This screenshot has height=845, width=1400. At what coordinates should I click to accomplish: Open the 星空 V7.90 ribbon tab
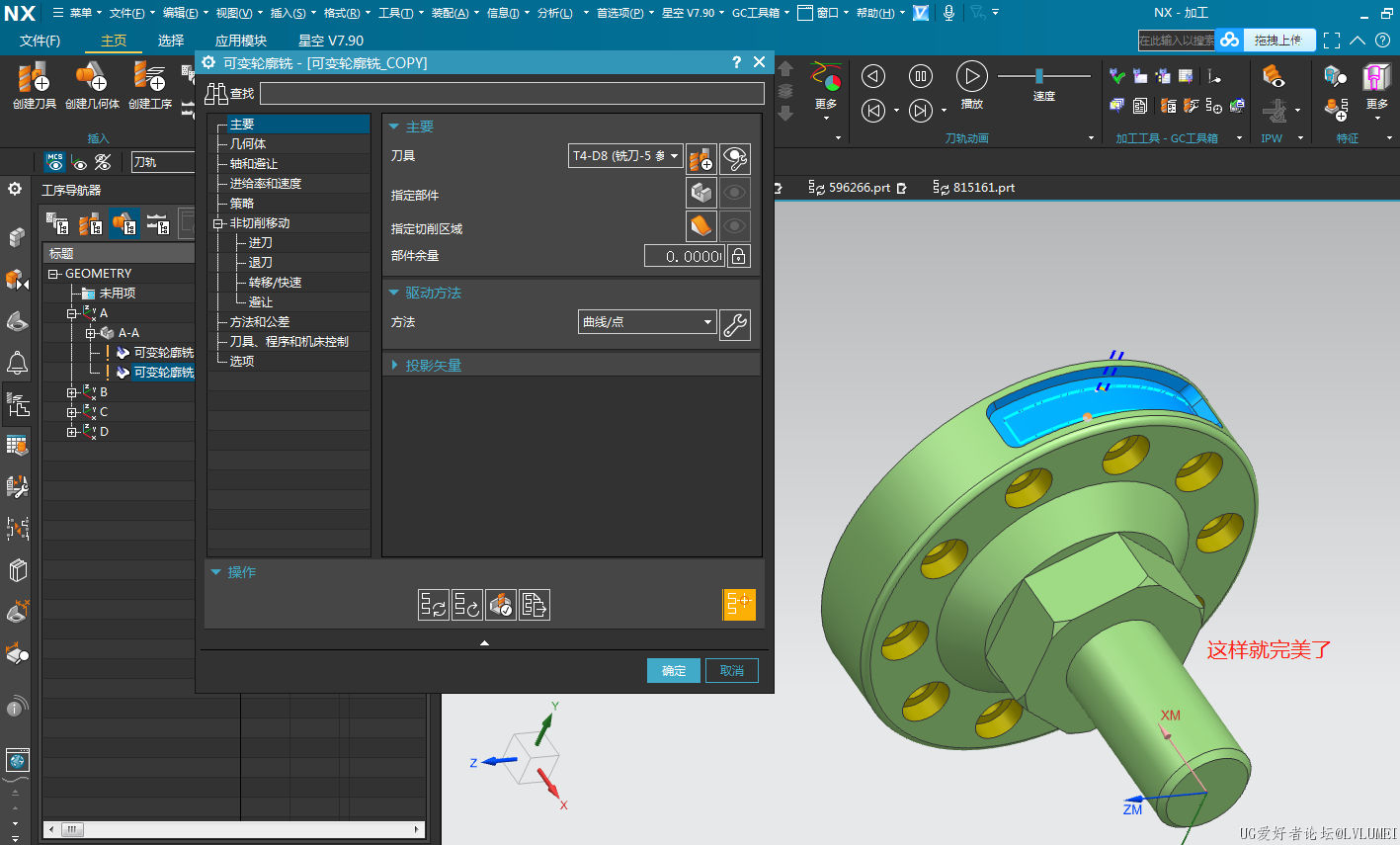pyautogui.click(x=331, y=41)
